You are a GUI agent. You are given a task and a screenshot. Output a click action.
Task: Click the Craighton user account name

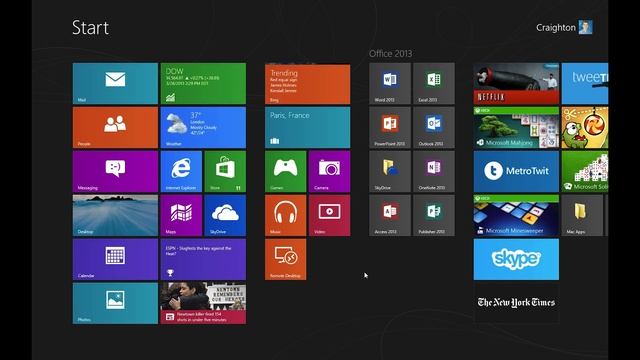point(556,28)
